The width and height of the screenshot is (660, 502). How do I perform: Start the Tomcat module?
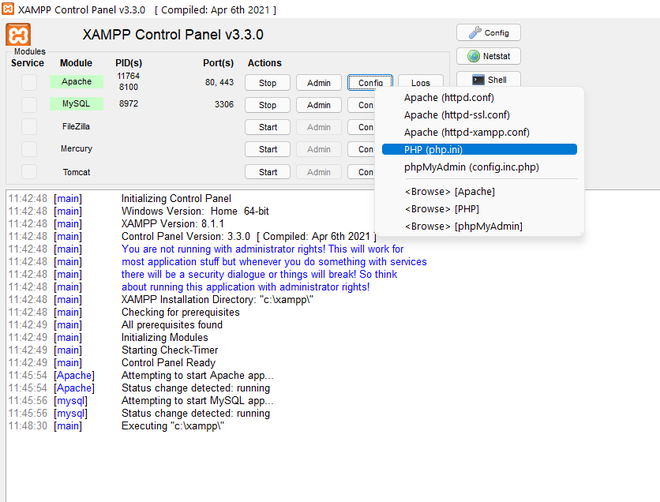[x=268, y=172]
